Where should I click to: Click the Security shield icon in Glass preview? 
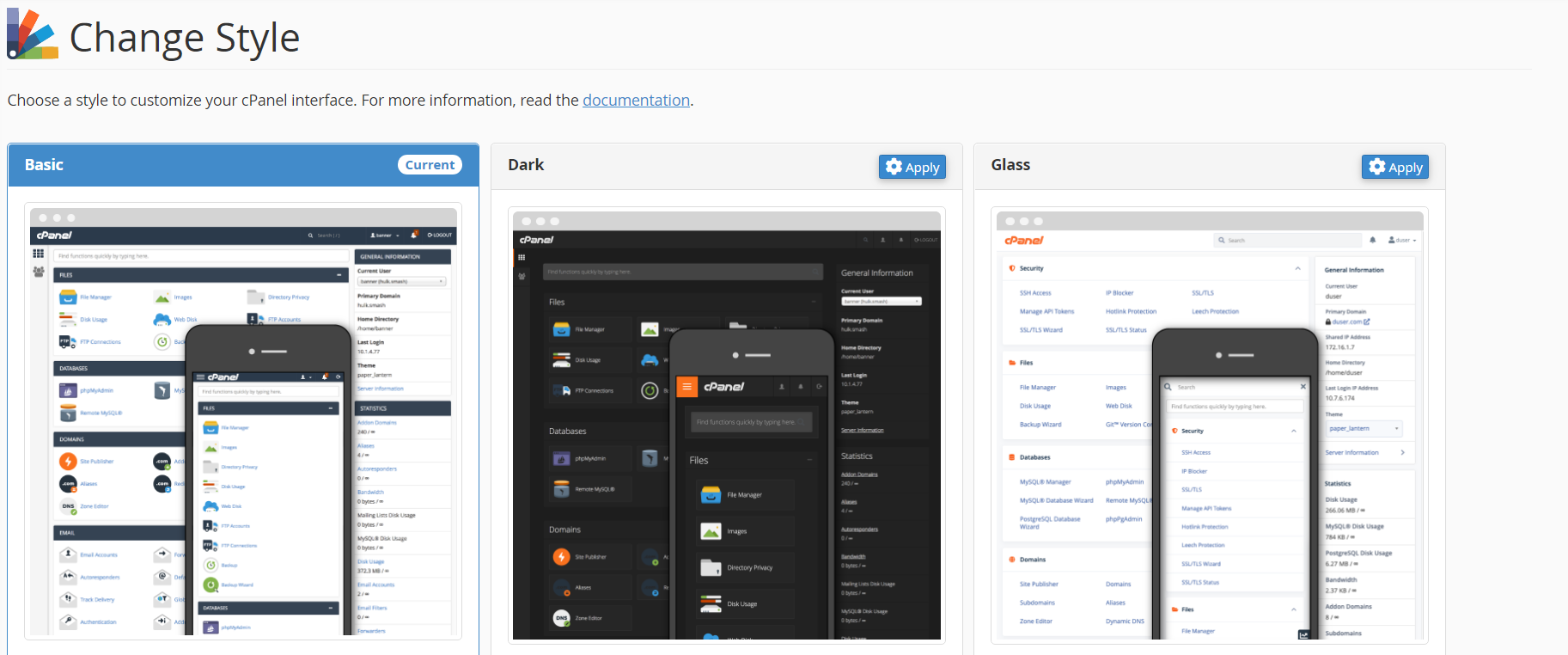pos(1012,268)
